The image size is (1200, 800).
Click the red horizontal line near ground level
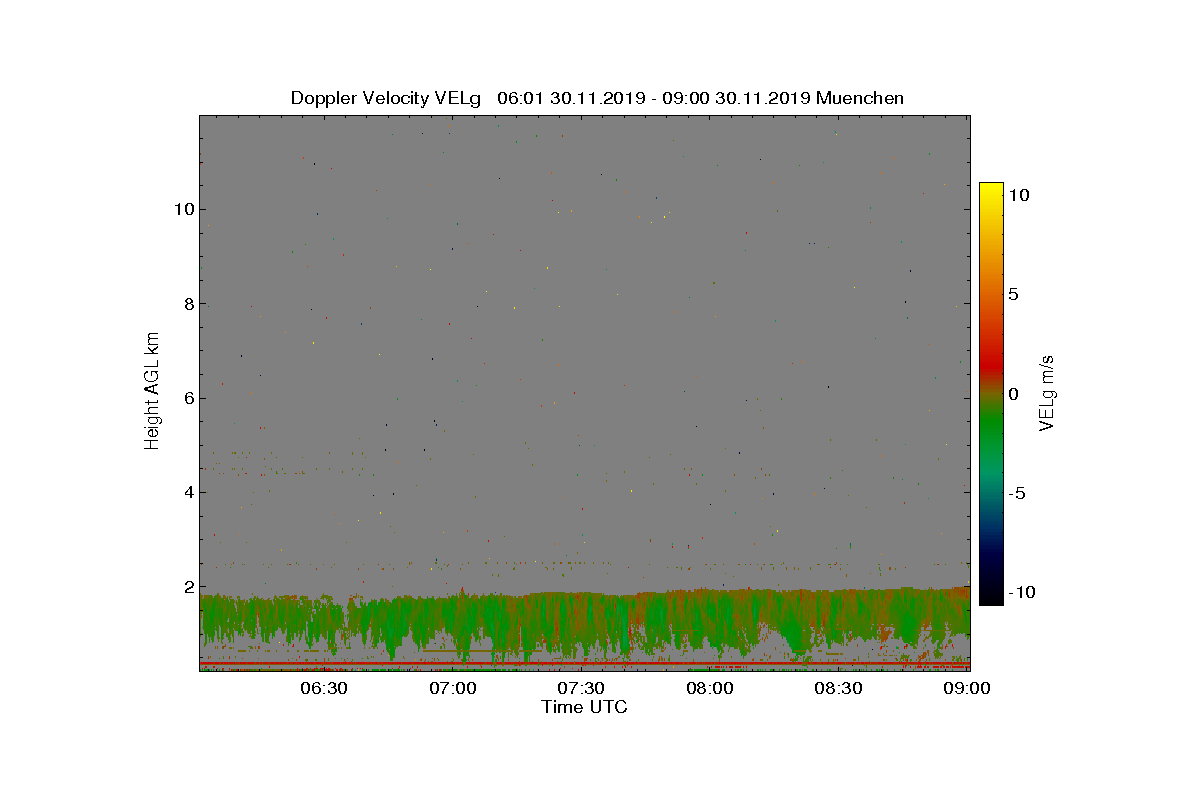[584, 663]
